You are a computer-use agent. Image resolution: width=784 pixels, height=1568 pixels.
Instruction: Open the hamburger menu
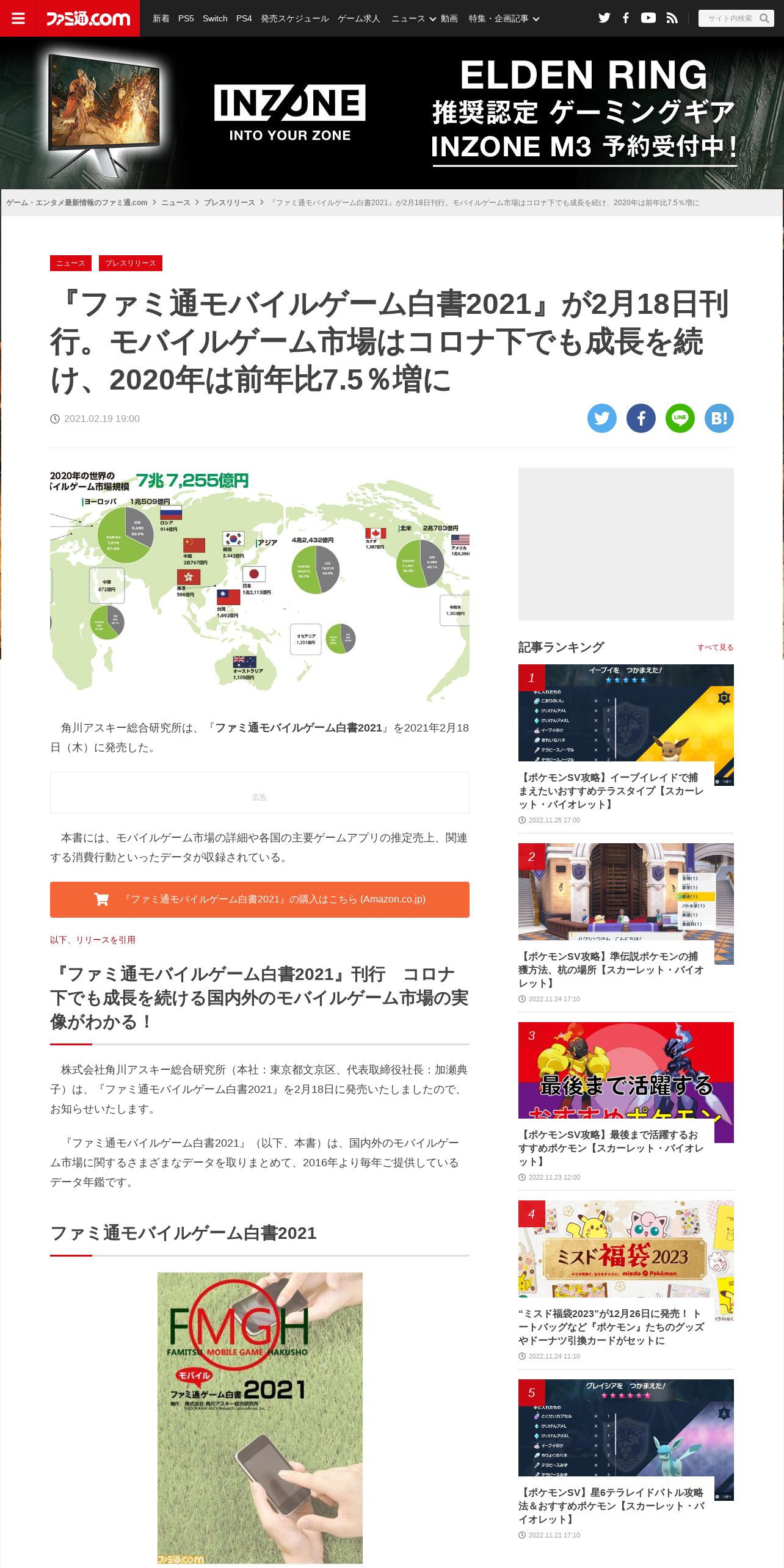[18, 18]
